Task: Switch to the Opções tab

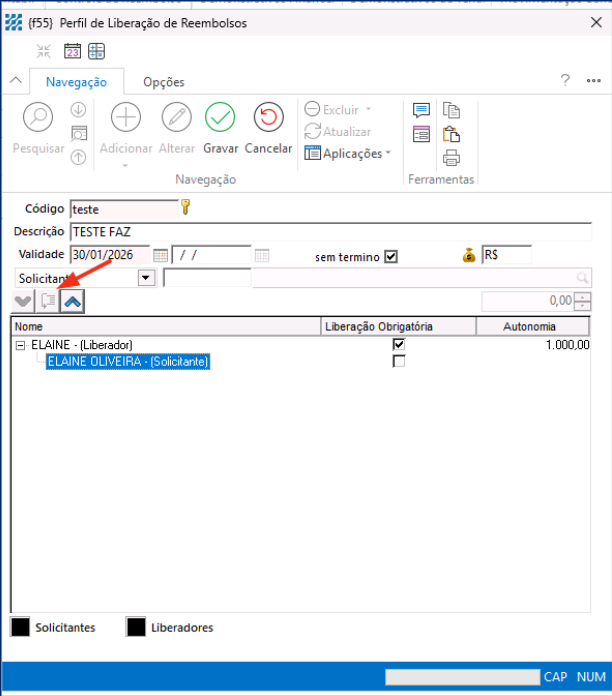Action: click(x=163, y=82)
